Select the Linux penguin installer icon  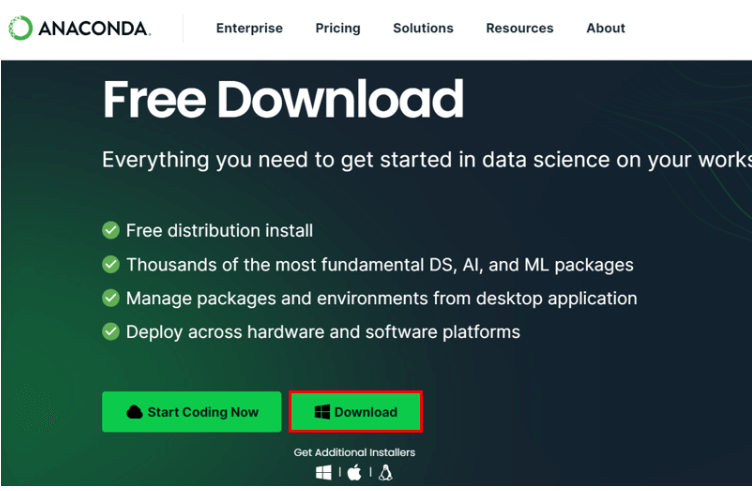tap(386, 473)
